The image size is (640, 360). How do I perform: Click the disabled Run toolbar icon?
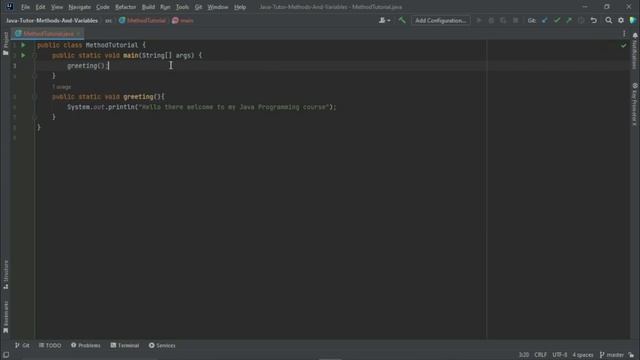coord(479,20)
